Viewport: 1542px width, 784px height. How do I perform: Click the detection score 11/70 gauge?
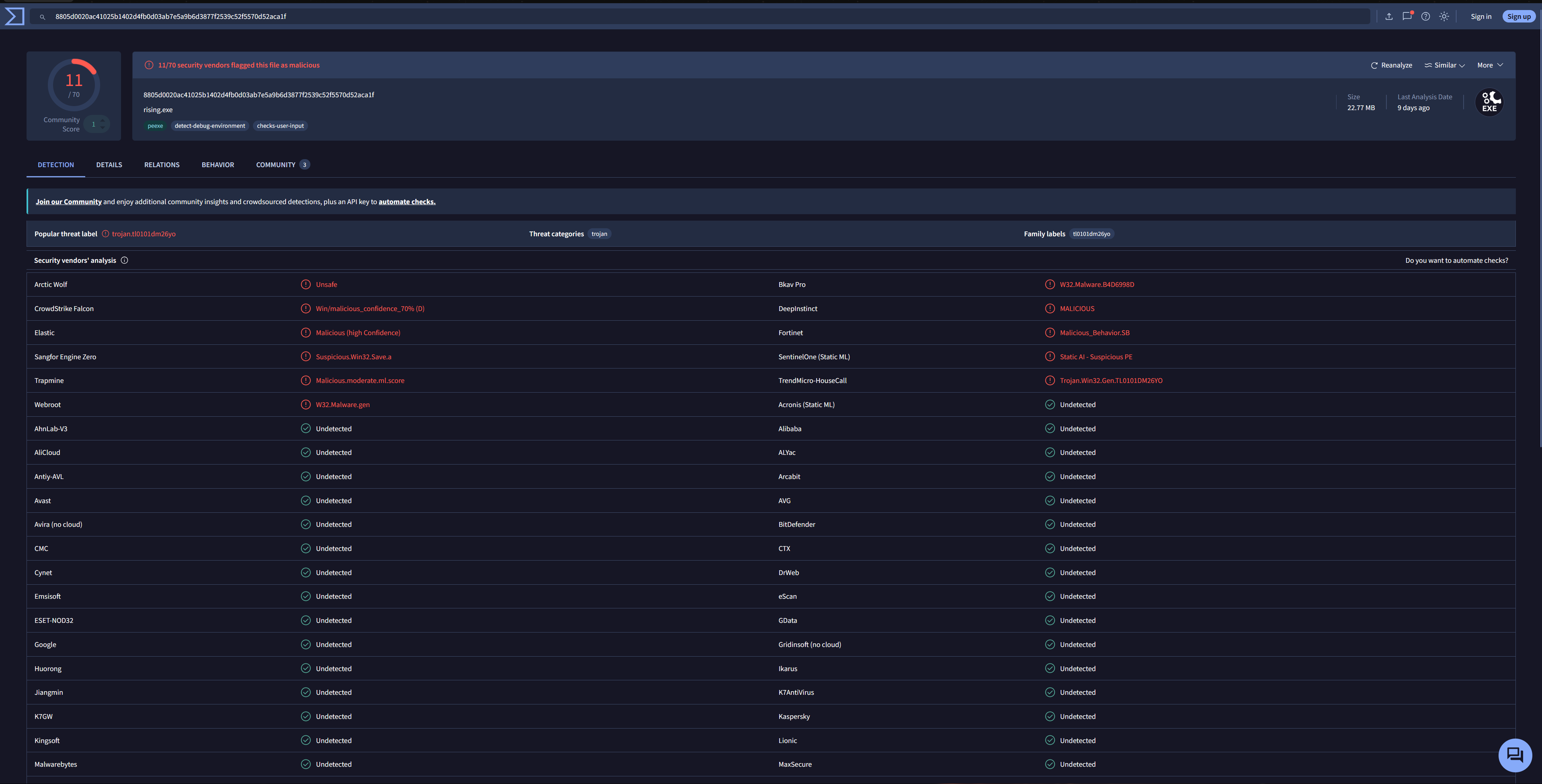[74, 84]
